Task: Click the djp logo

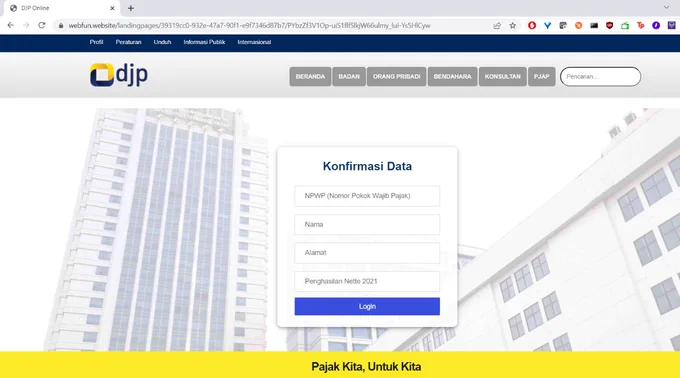Action: [x=119, y=75]
